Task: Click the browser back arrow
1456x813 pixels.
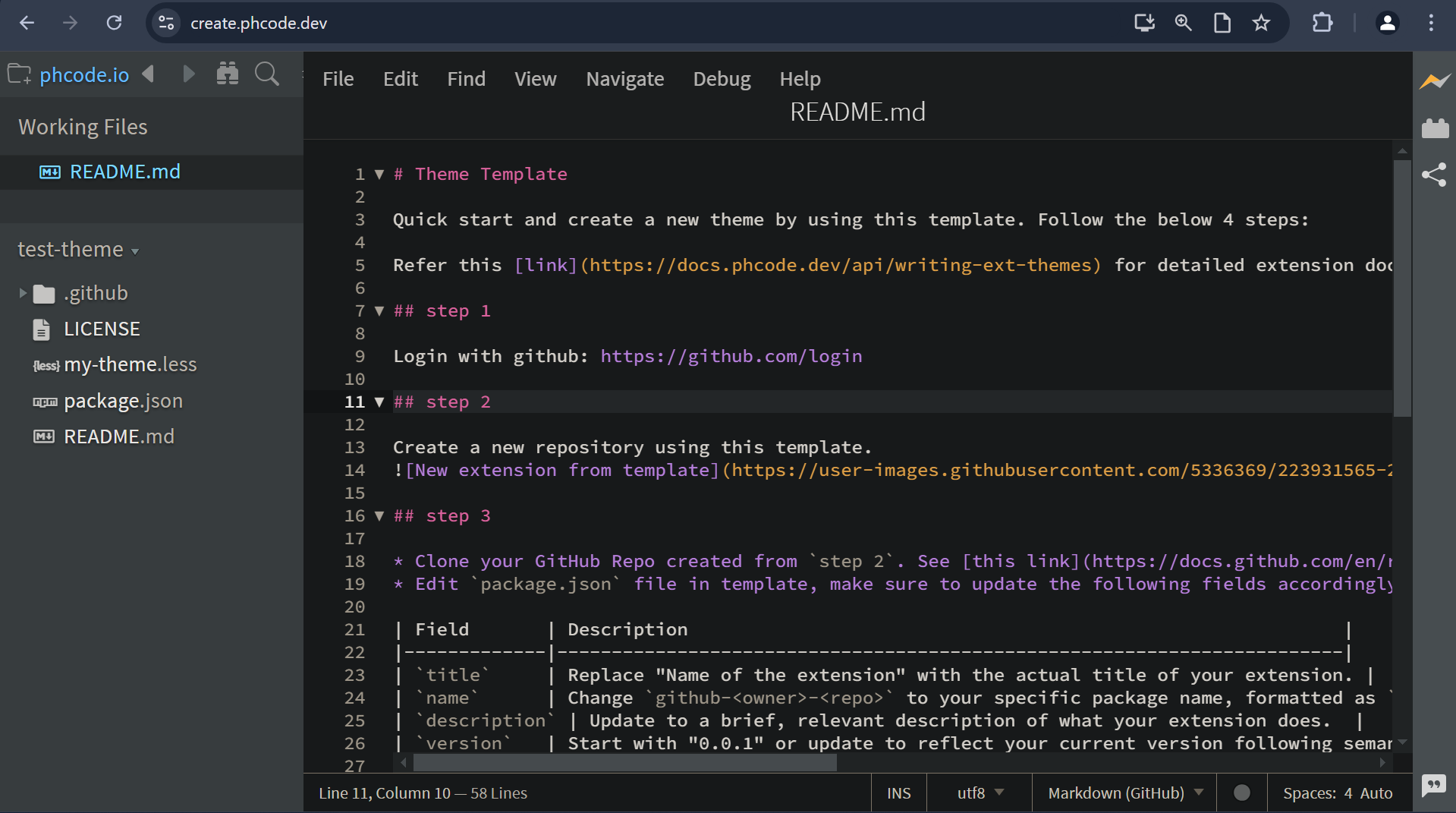Action: 27,23
